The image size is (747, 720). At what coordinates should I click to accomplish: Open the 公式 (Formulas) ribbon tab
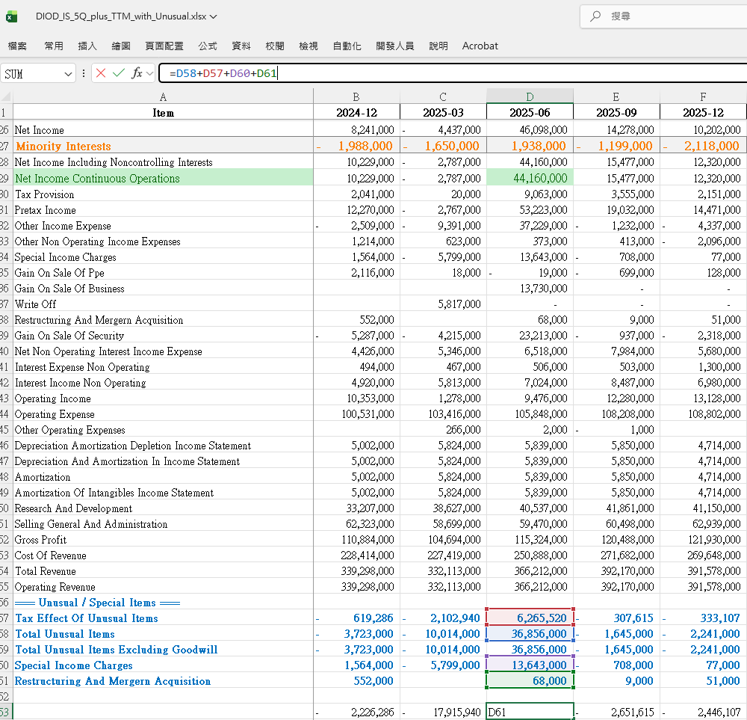(207, 46)
